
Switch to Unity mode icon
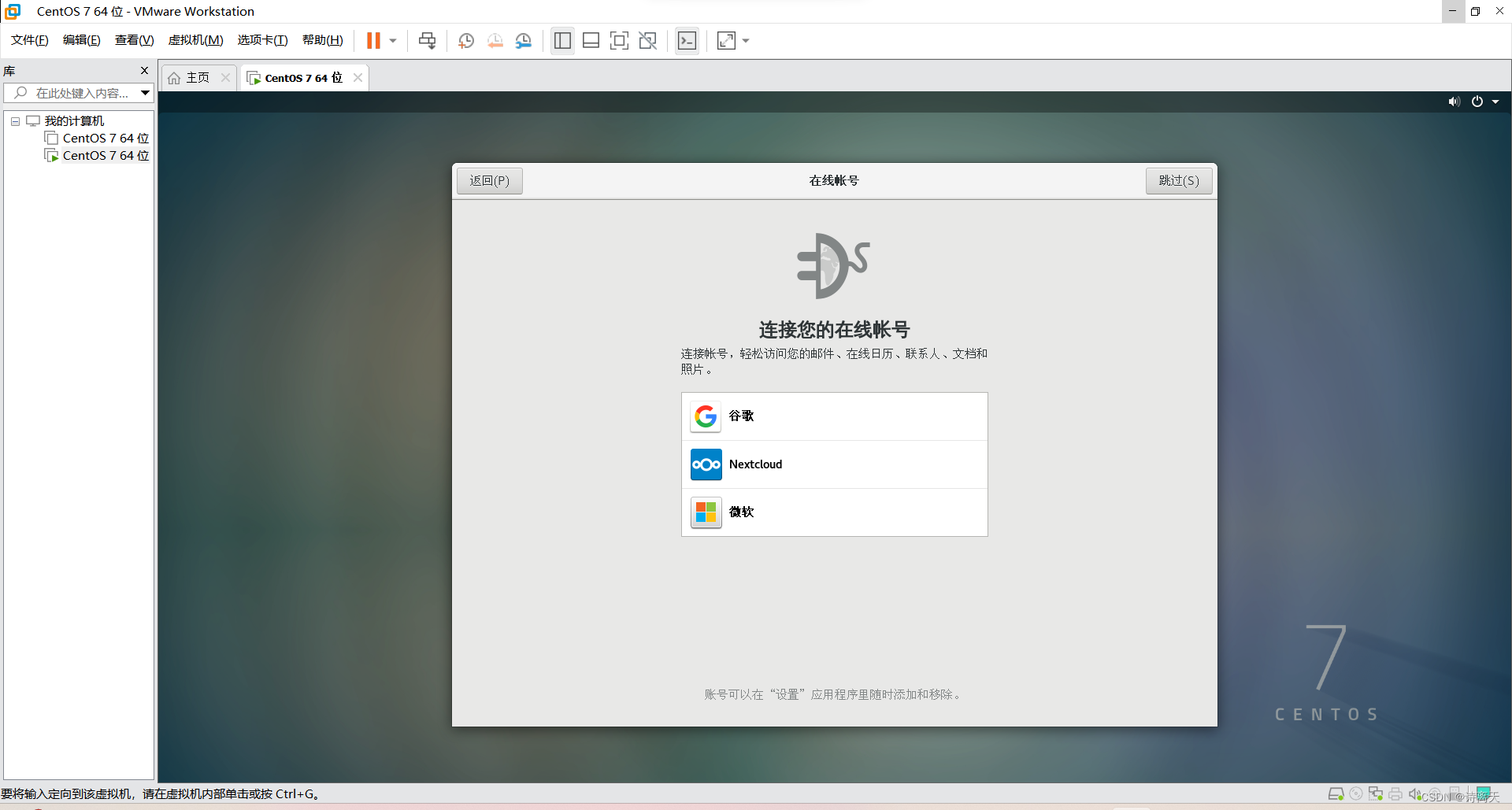(647, 41)
